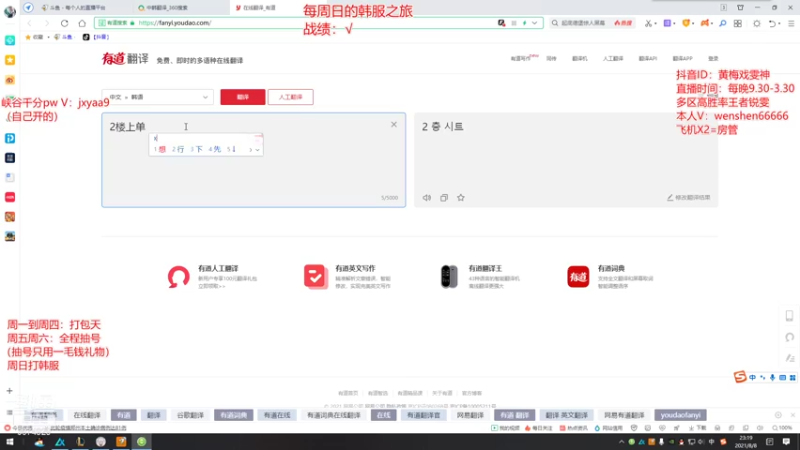
Task: Open the 有道英文写作 promo card
Action: tap(348, 277)
